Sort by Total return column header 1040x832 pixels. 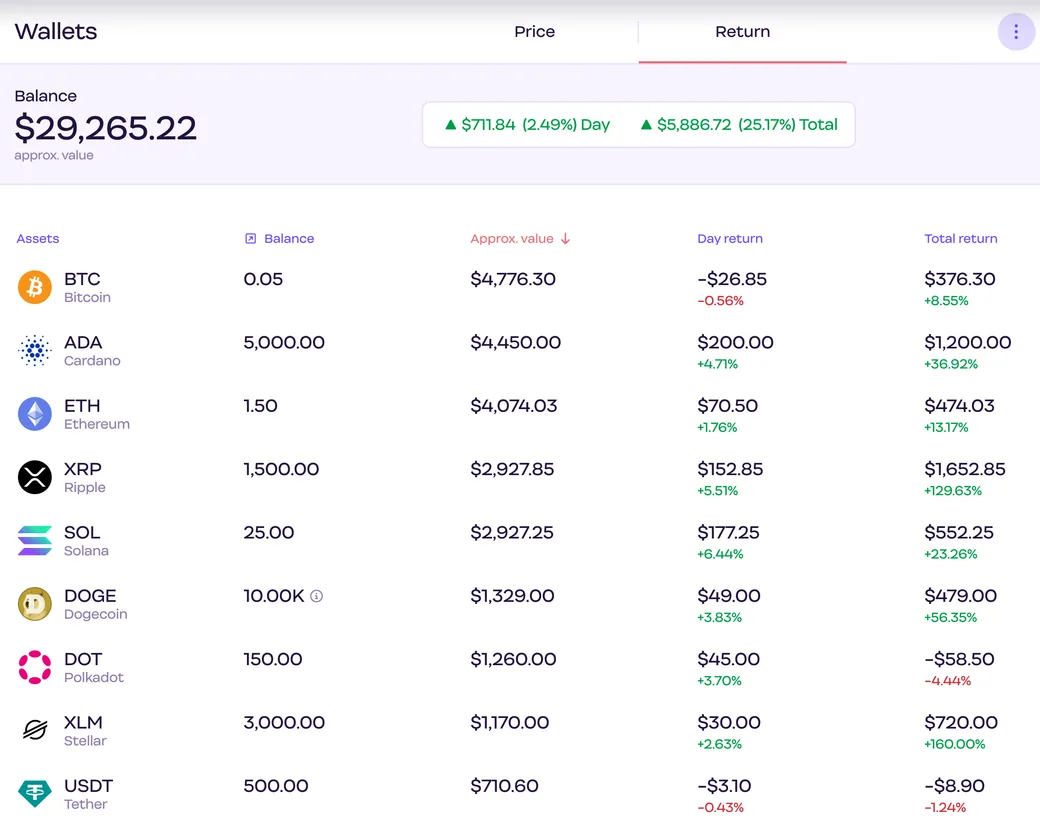click(961, 238)
